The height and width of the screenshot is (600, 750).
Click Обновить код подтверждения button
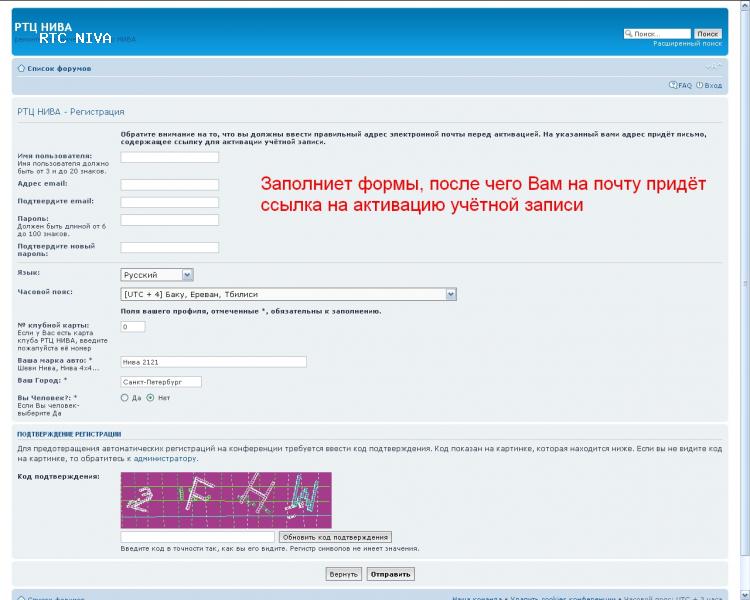(335, 537)
